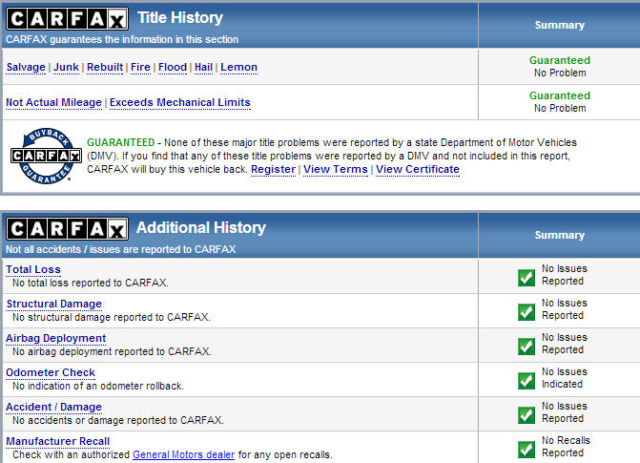Click green checkmark in Total Loss row
640x463 pixels.
click(526, 278)
